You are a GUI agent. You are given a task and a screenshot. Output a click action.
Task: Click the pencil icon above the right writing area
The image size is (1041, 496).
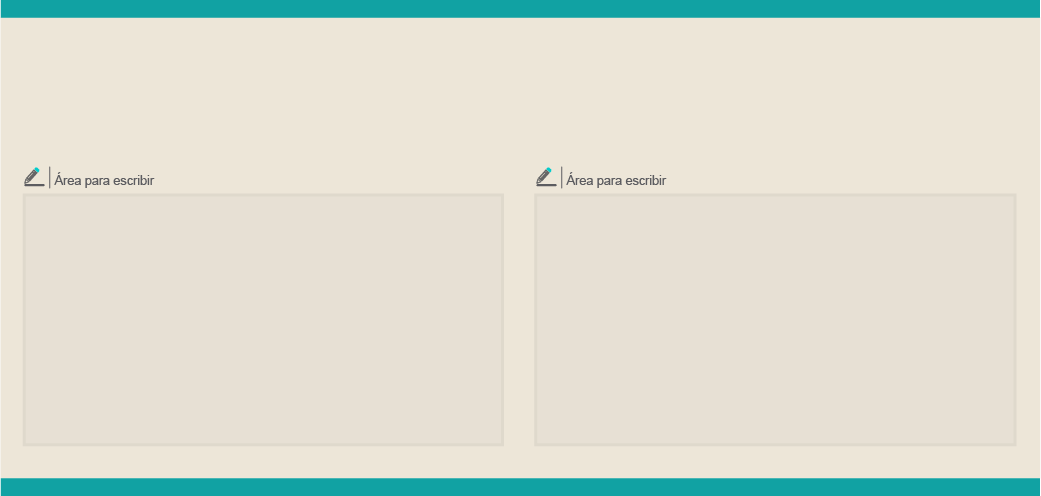pyautogui.click(x=546, y=177)
